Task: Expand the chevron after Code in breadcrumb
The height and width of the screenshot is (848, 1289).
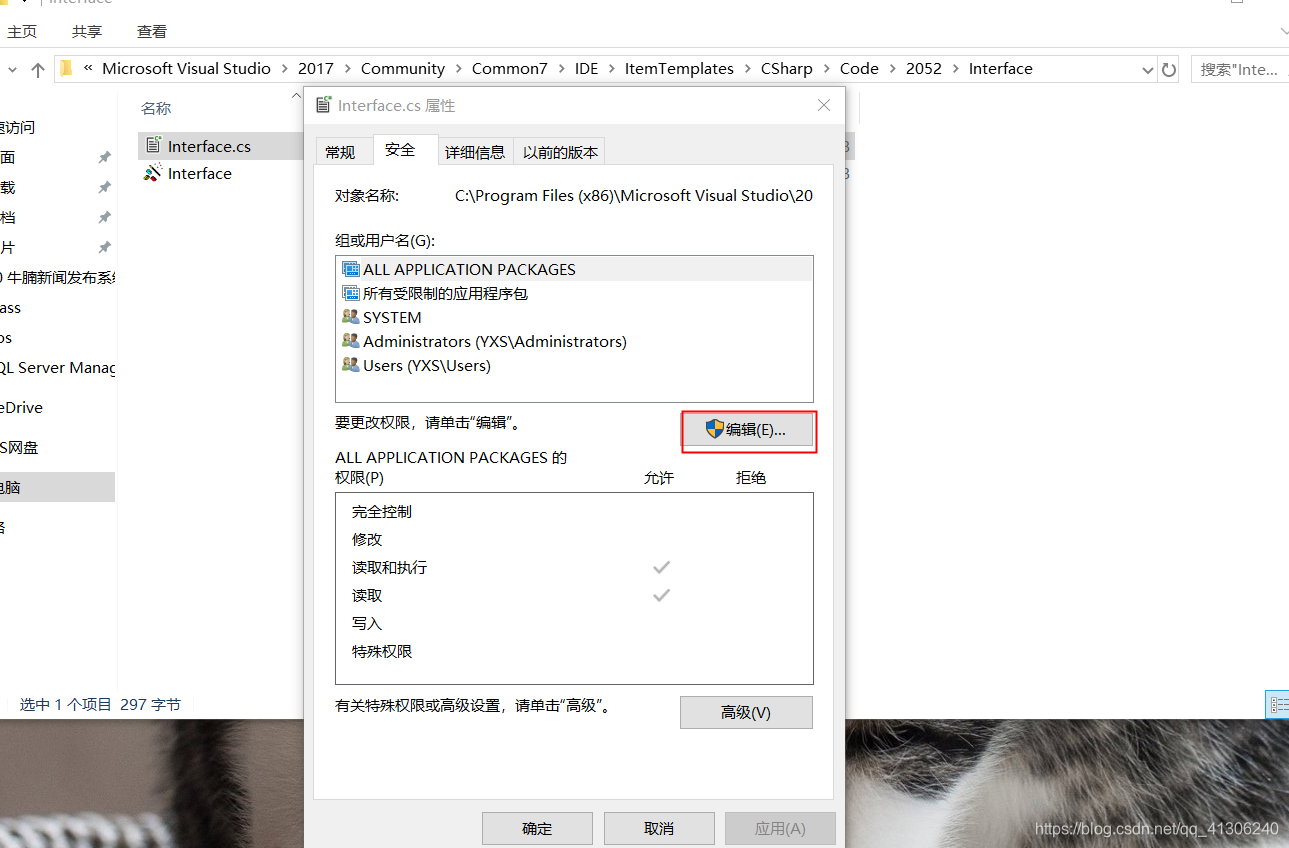Action: (x=892, y=69)
